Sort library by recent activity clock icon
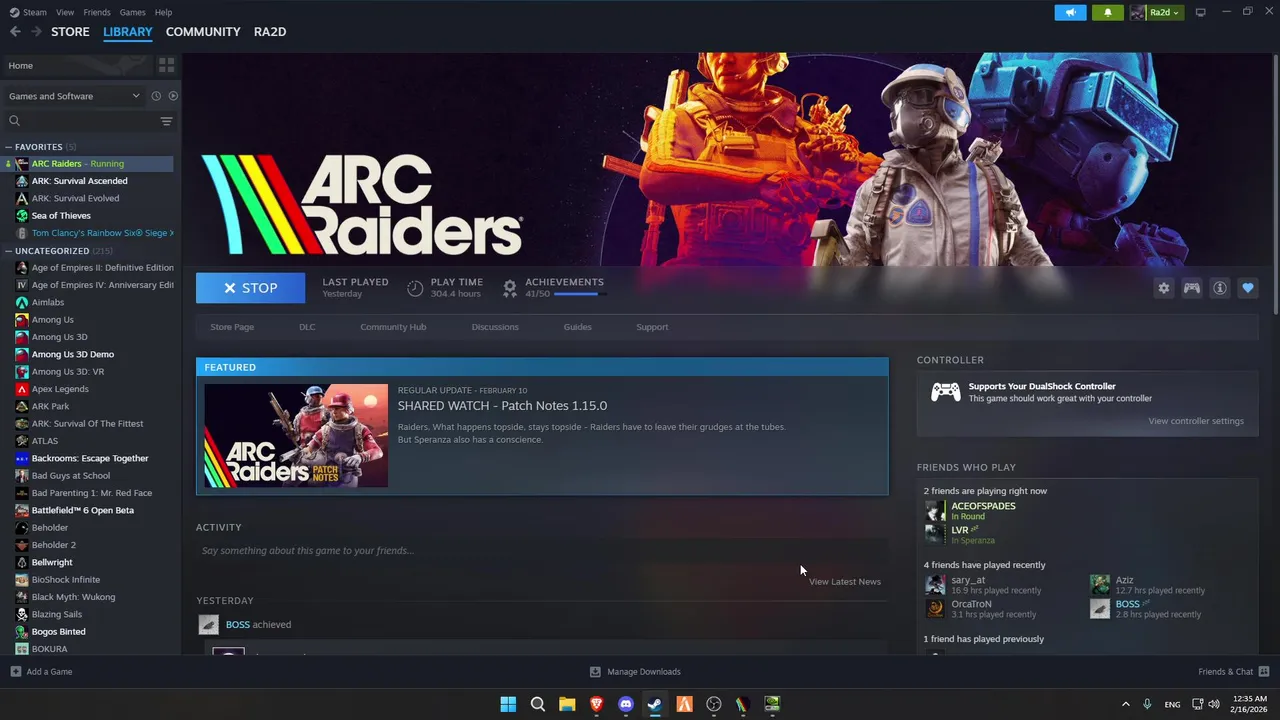Viewport: 1280px width, 720px height. click(x=156, y=96)
